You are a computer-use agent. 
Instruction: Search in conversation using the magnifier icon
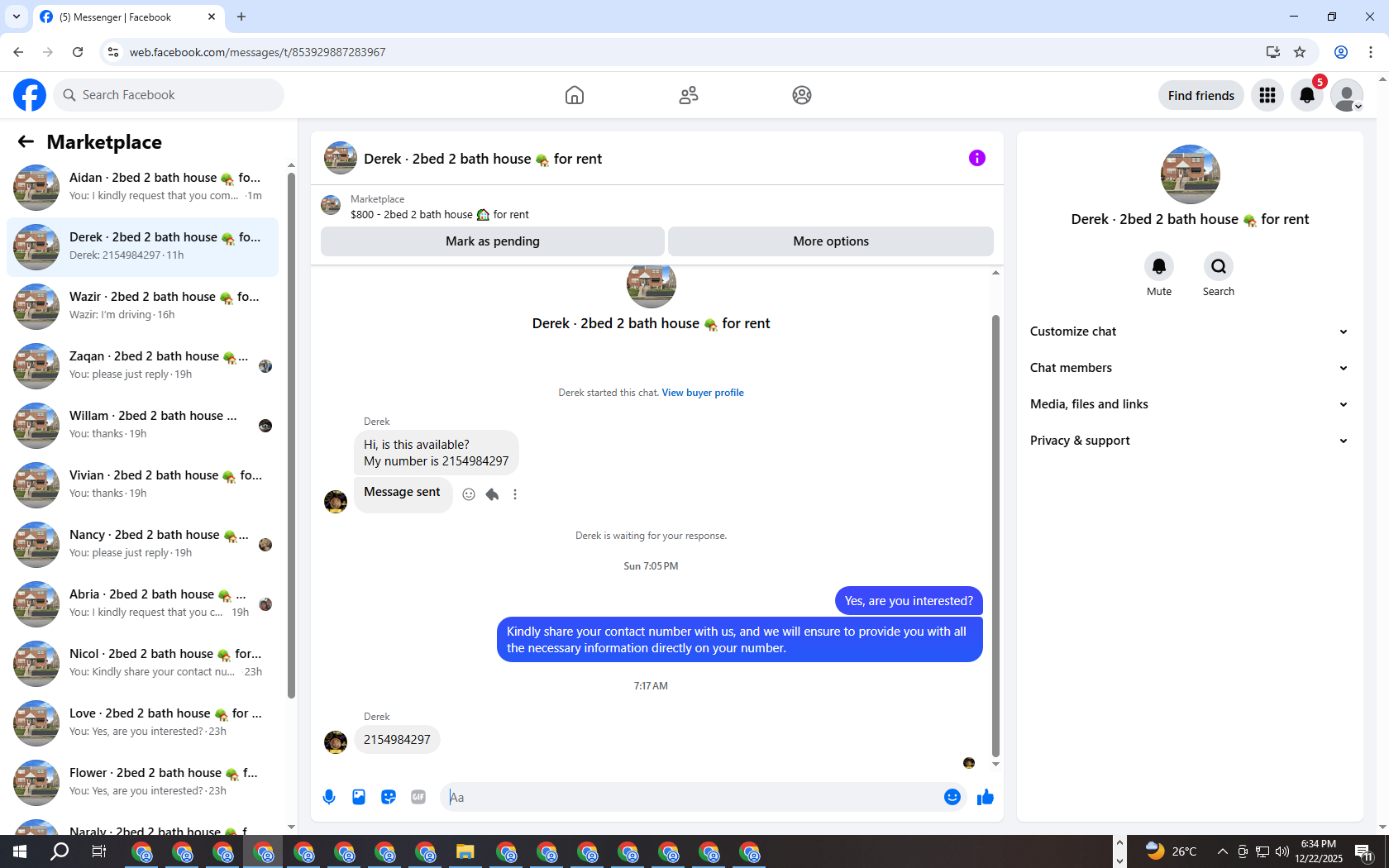pyautogui.click(x=1219, y=266)
